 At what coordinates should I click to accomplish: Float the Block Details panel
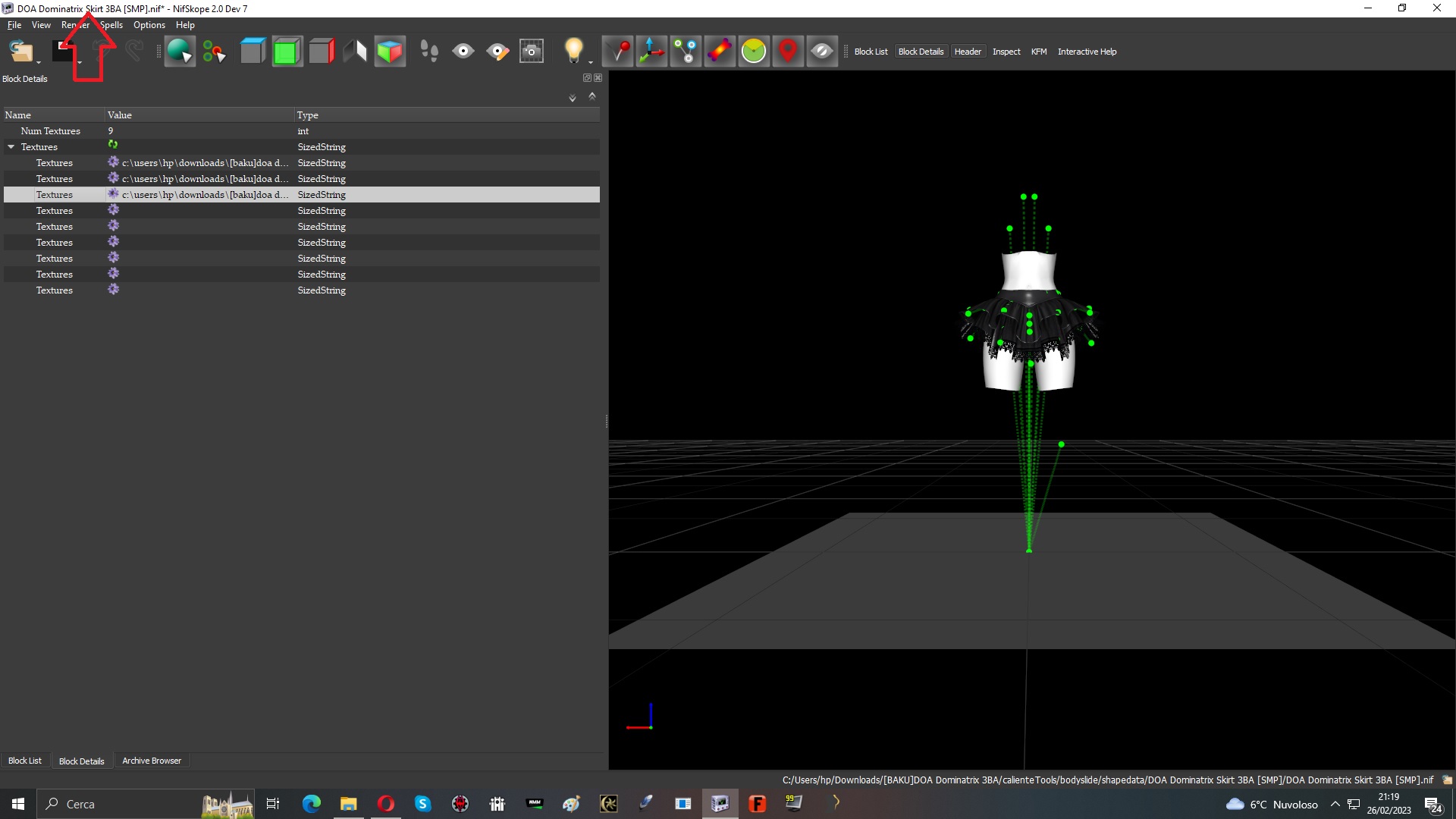587,78
